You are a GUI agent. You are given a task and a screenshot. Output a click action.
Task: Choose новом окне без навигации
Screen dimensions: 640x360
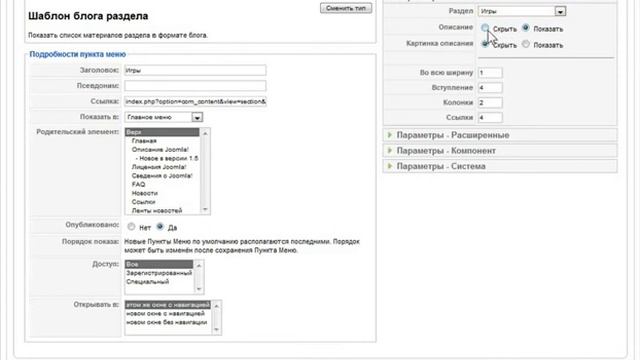pyautogui.click(x=168, y=322)
